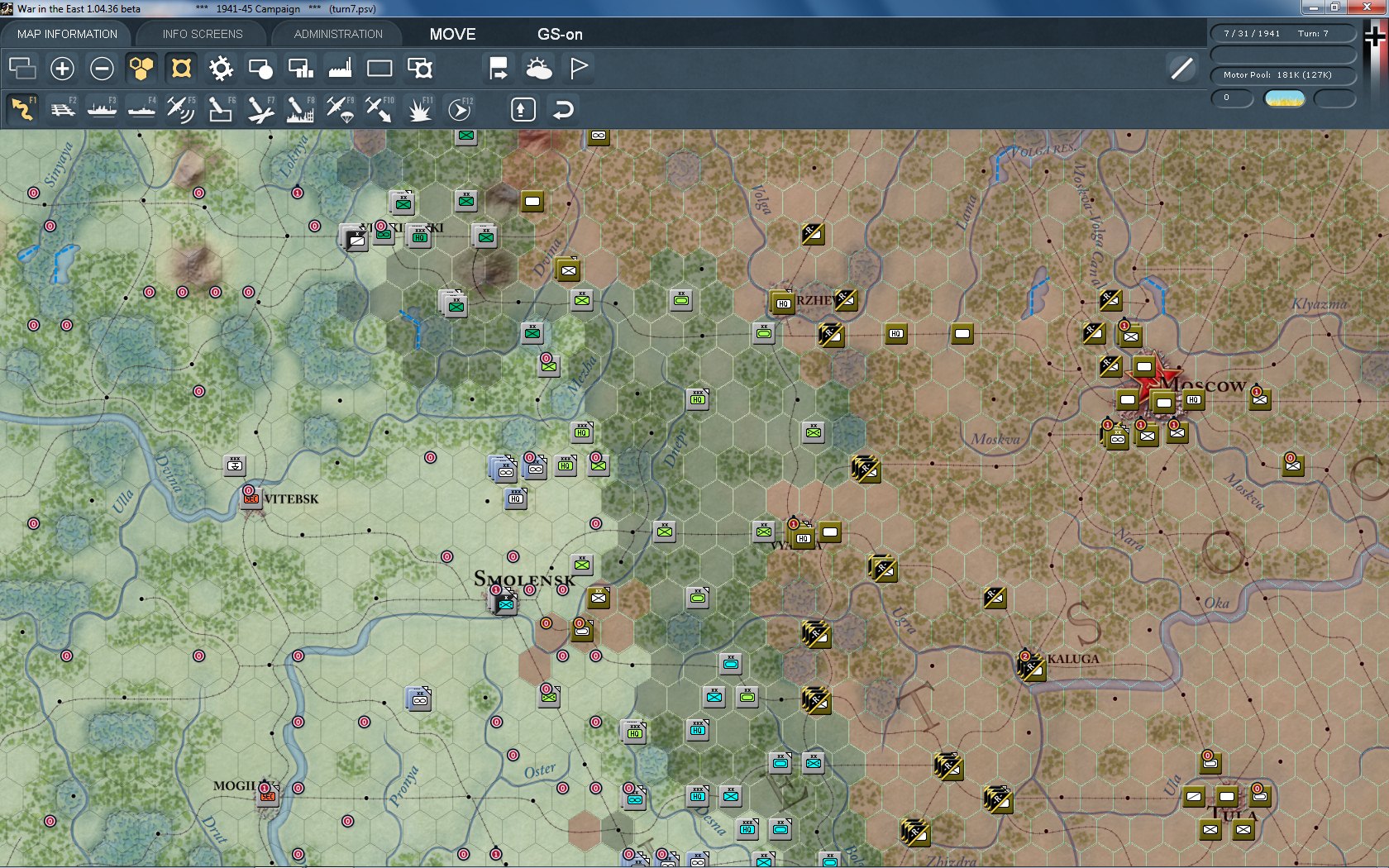Click the rectangle-with-bar-chart toolbar icon

pyautogui.click(x=300, y=68)
